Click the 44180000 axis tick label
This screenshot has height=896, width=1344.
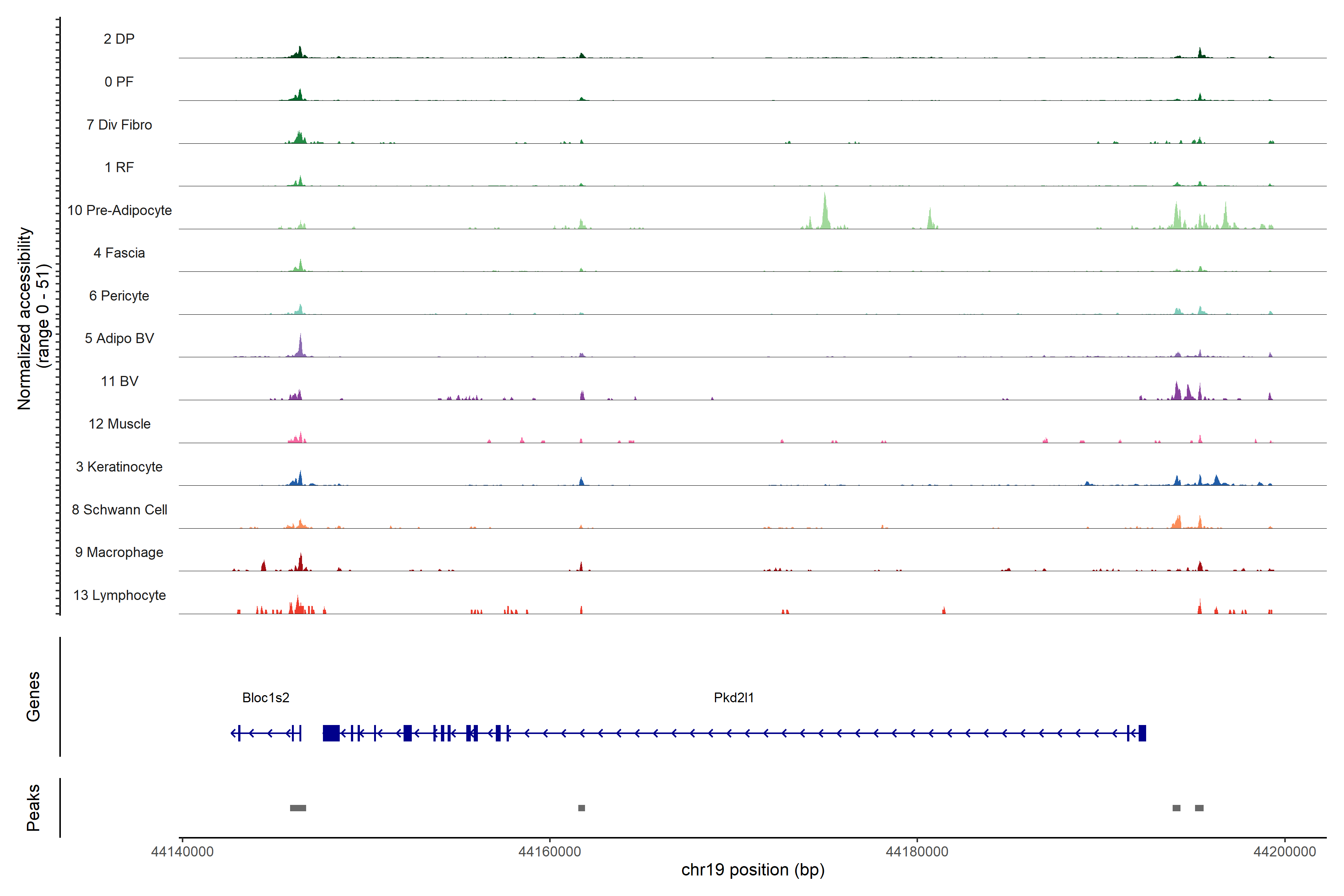click(x=917, y=852)
